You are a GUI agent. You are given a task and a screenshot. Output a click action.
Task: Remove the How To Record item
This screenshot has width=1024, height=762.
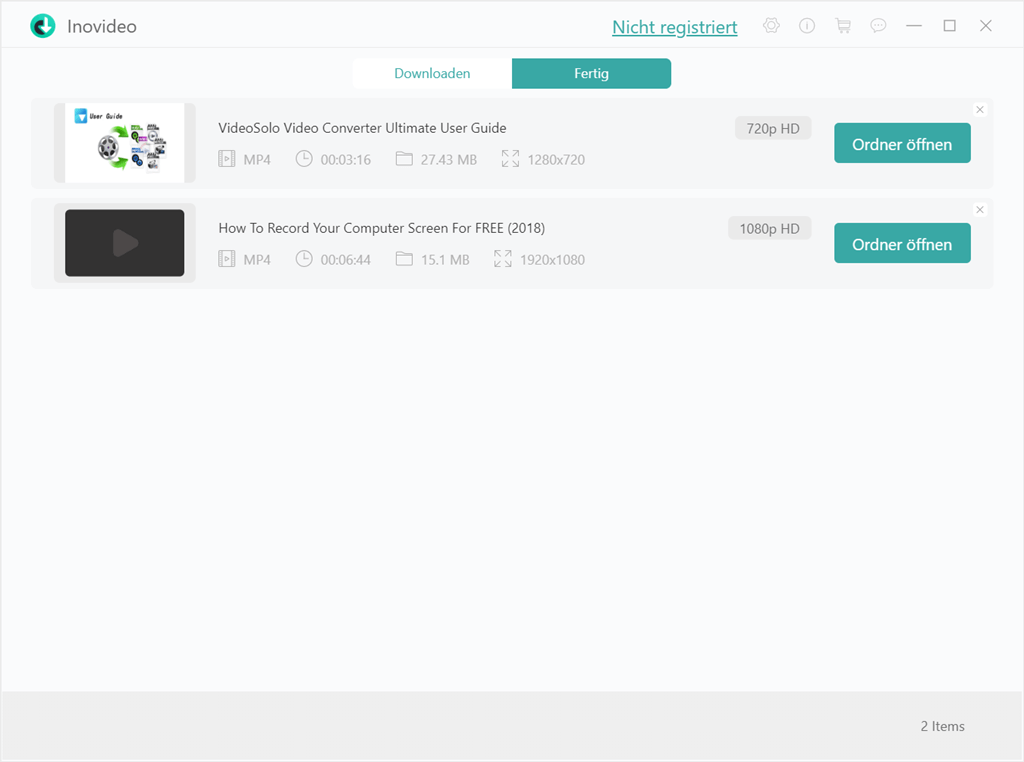click(x=980, y=210)
